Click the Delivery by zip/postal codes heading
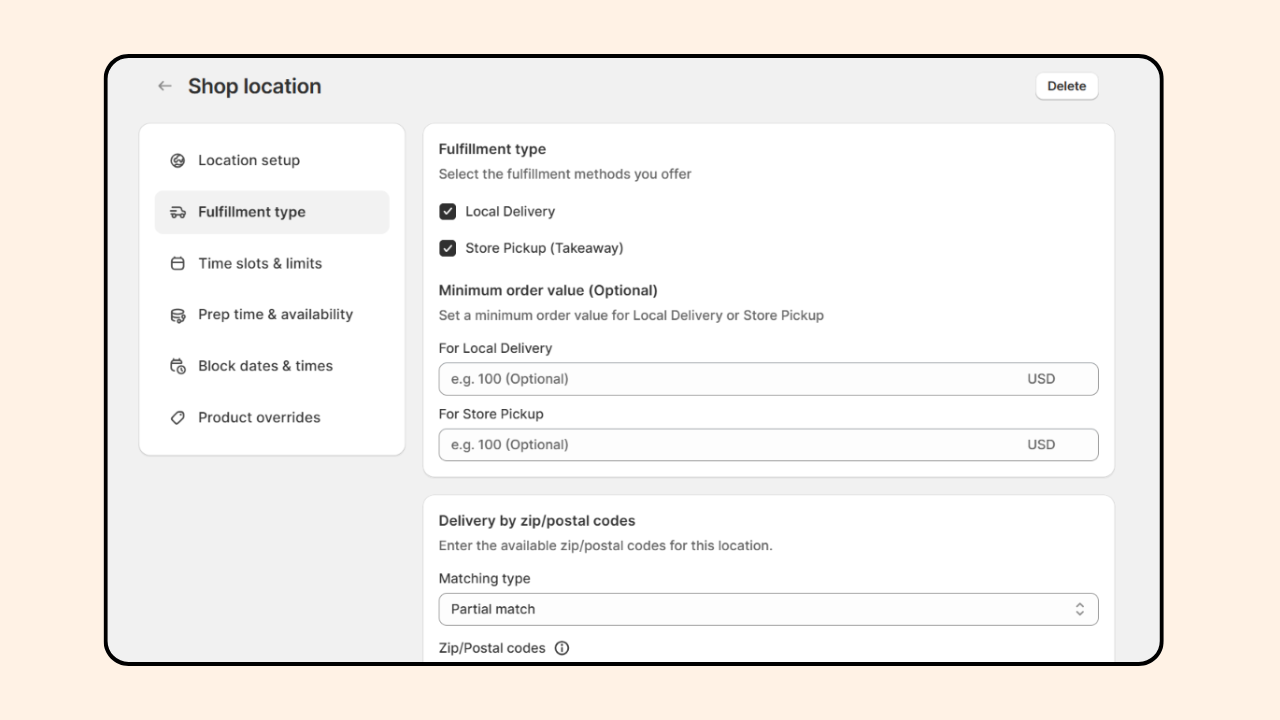The height and width of the screenshot is (720, 1280). tap(537, 521)
